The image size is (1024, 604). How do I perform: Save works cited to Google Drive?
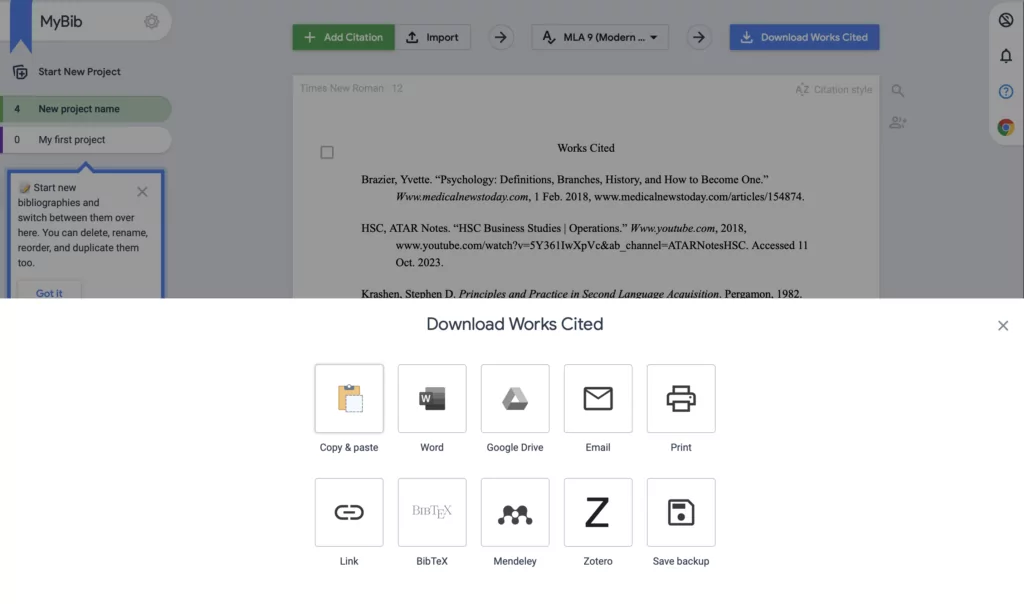coord(515,398)
